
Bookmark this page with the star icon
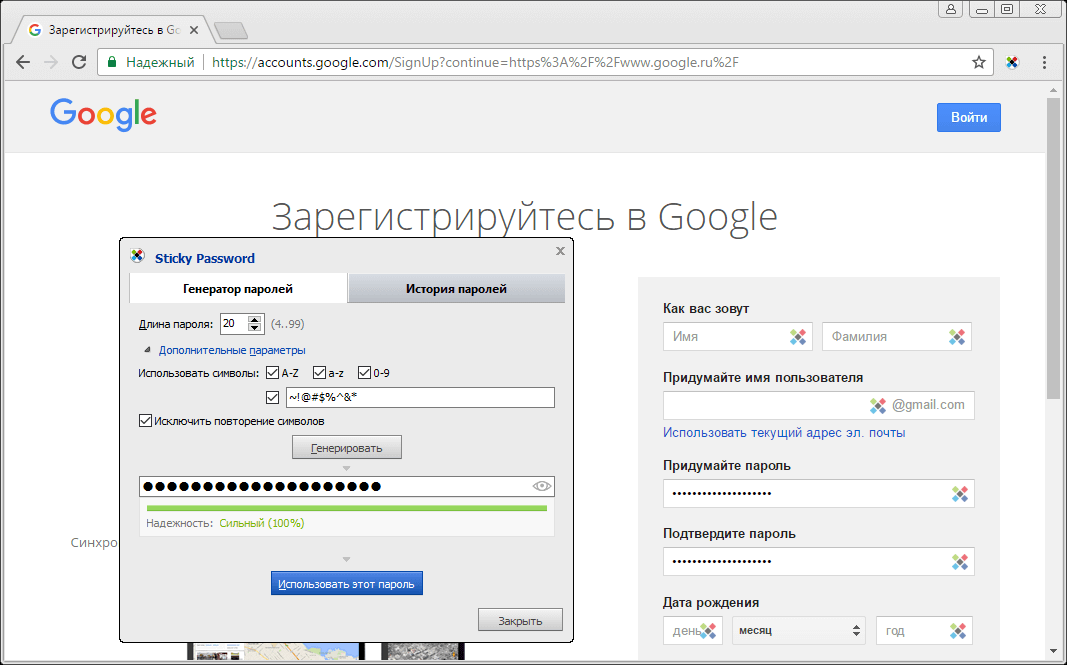click(979, 63)
